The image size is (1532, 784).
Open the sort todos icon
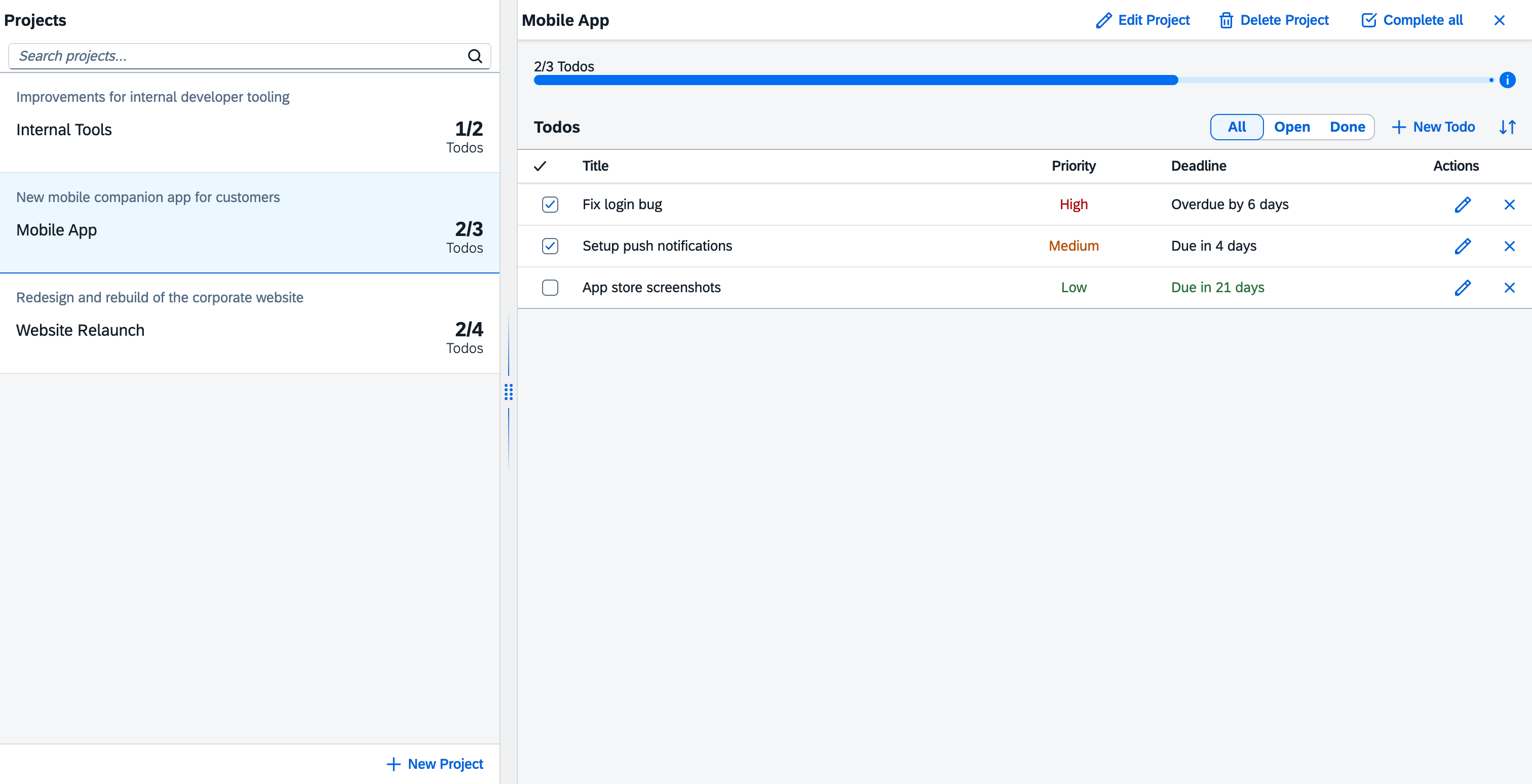1507,127
